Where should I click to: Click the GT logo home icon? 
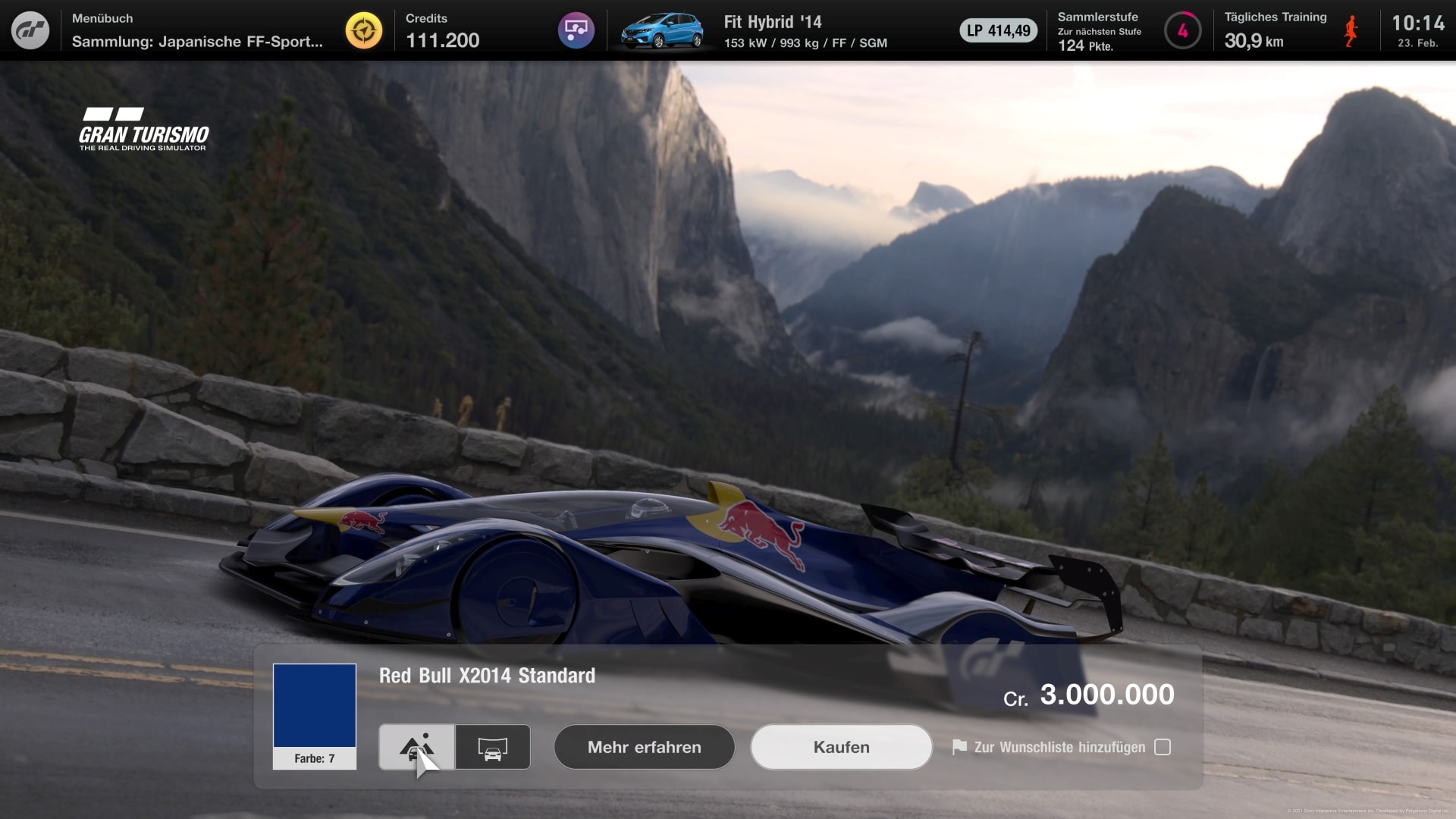(30, 30)
